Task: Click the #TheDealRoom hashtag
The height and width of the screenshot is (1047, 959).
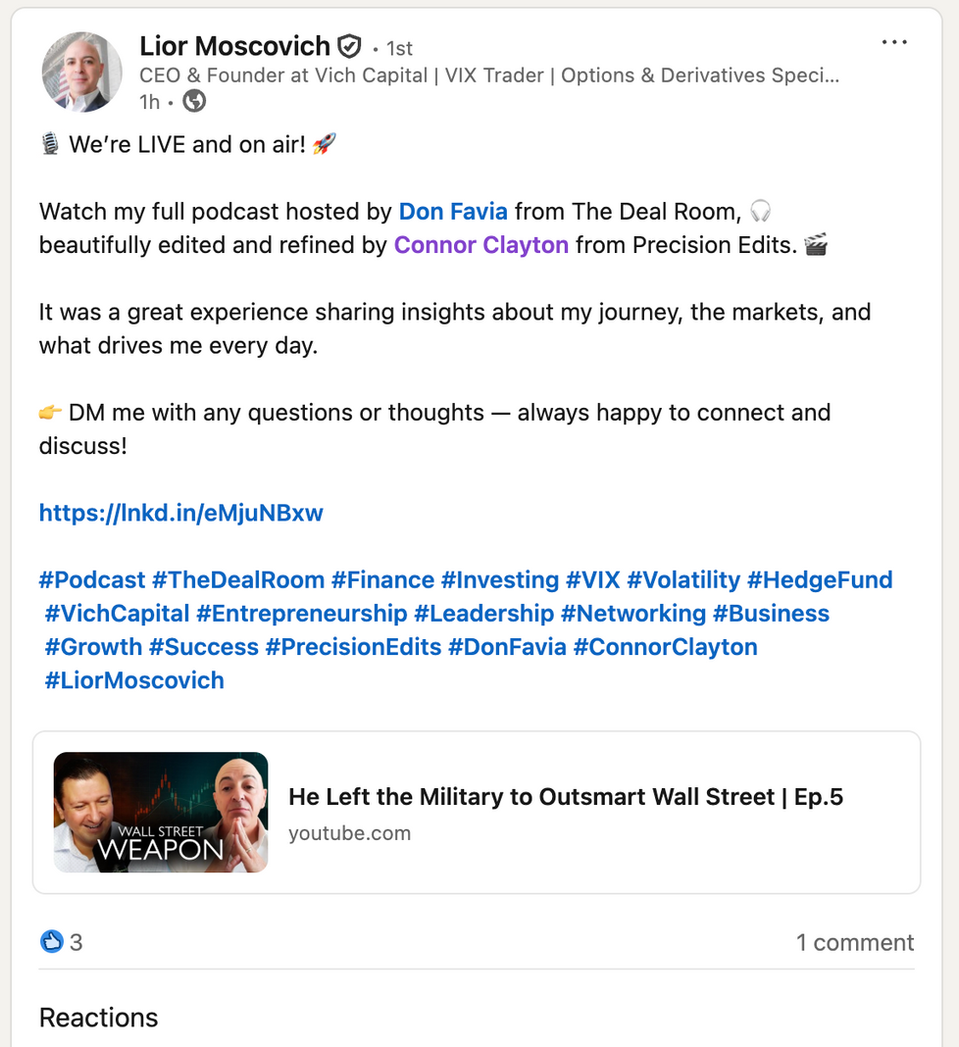Action: coord(238,580)
